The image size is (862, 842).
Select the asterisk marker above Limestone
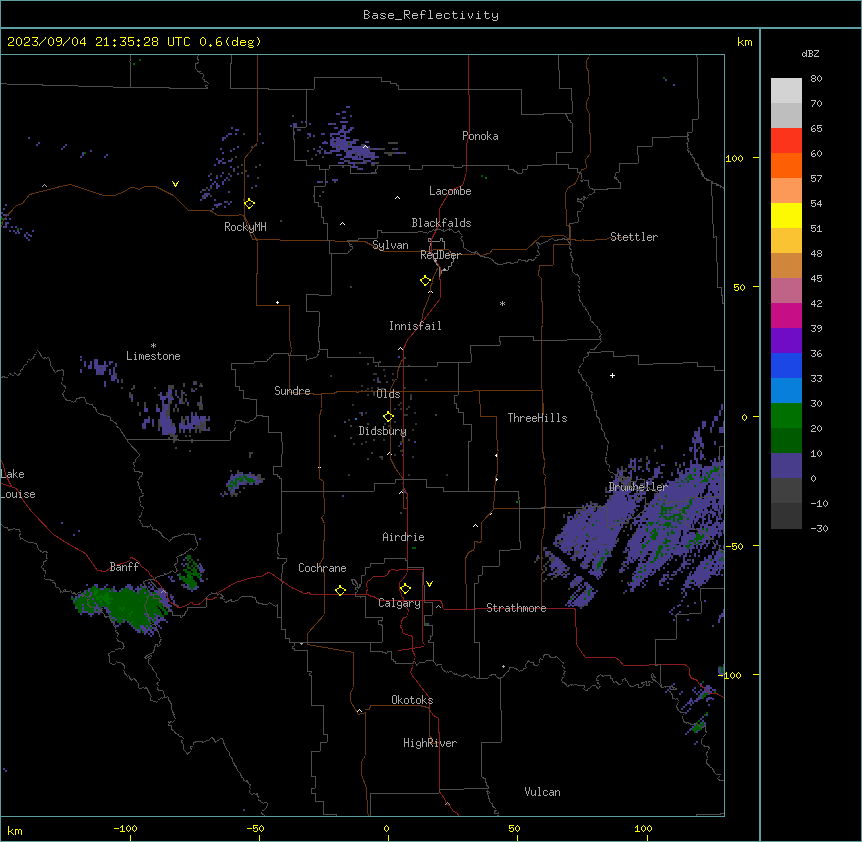153,345
